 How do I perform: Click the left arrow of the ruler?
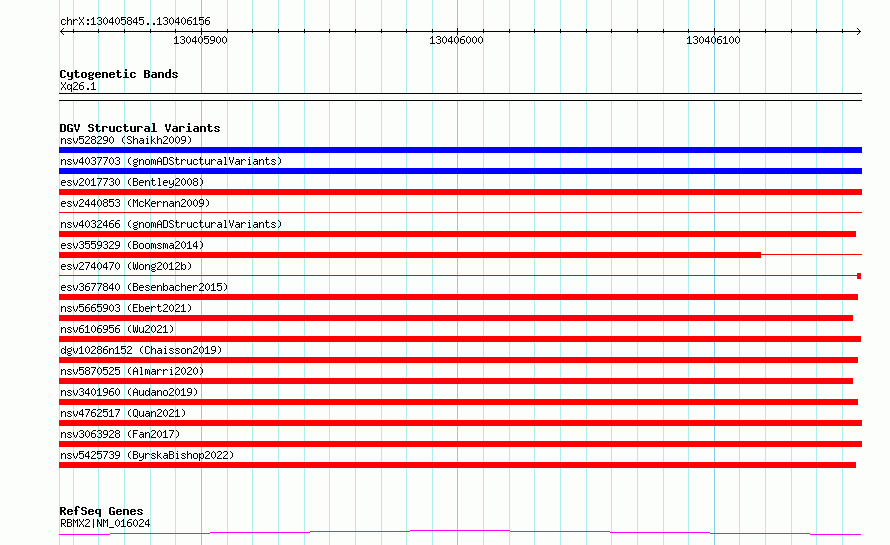63,32
